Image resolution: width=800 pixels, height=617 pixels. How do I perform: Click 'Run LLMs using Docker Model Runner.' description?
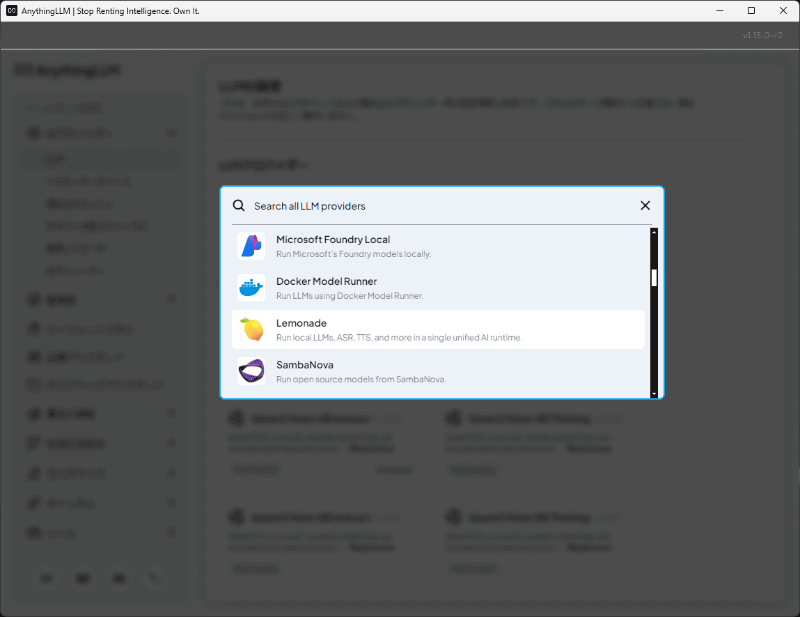pos(349,296)
